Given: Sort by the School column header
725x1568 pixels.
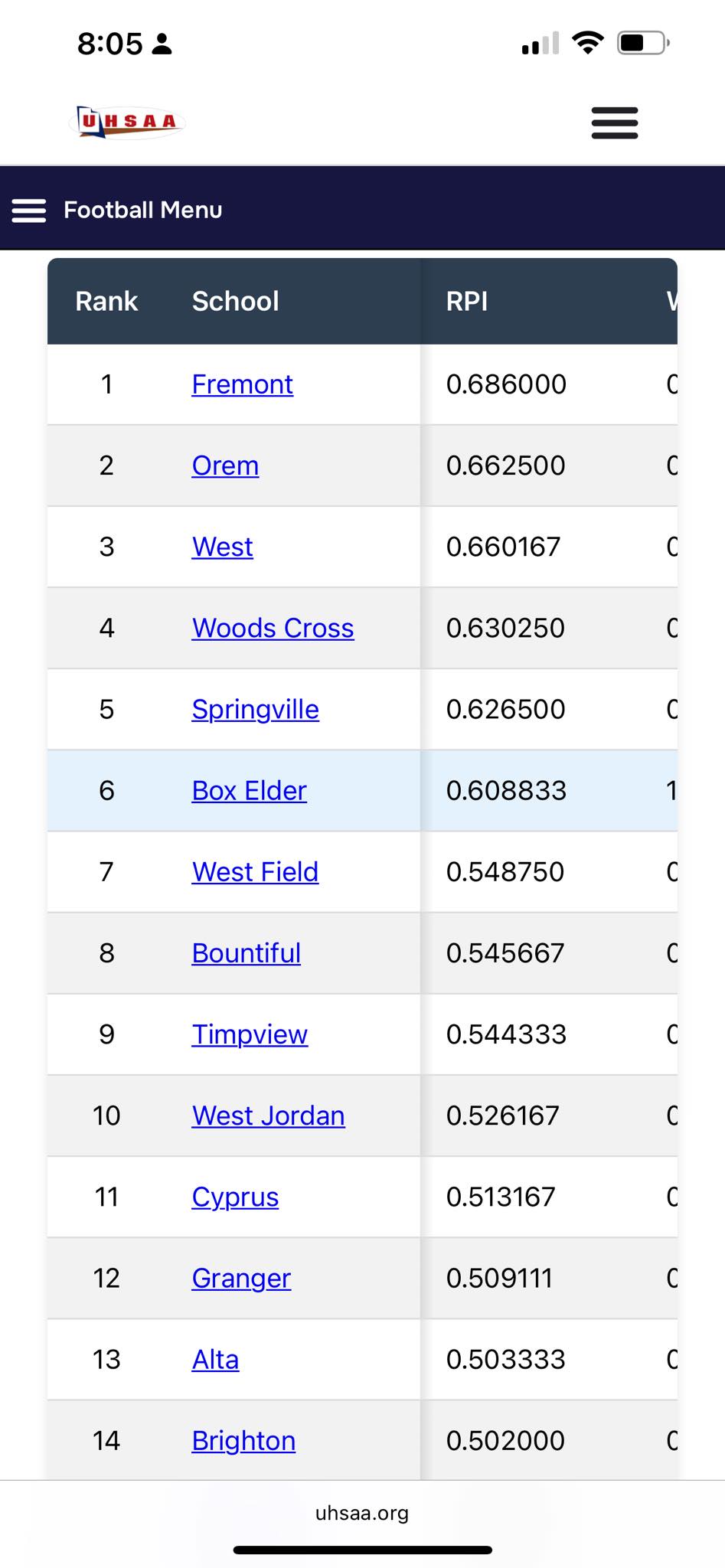Looking at the screenshot, I should pyautogui.click(x=235, y=302).
